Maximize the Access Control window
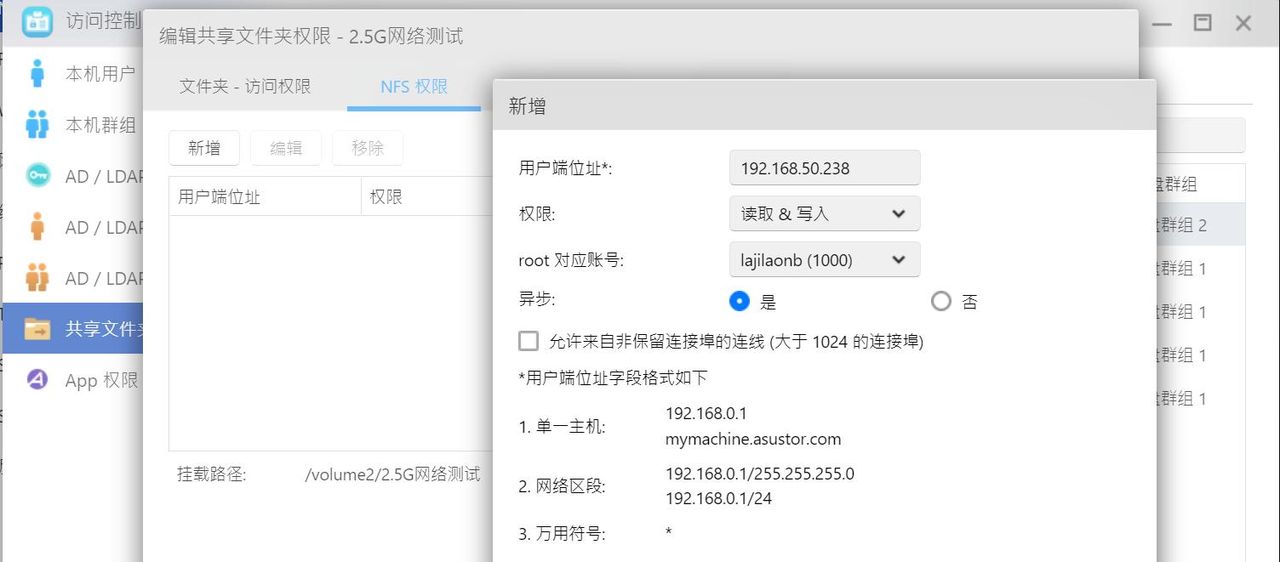 pos(1203,22)
